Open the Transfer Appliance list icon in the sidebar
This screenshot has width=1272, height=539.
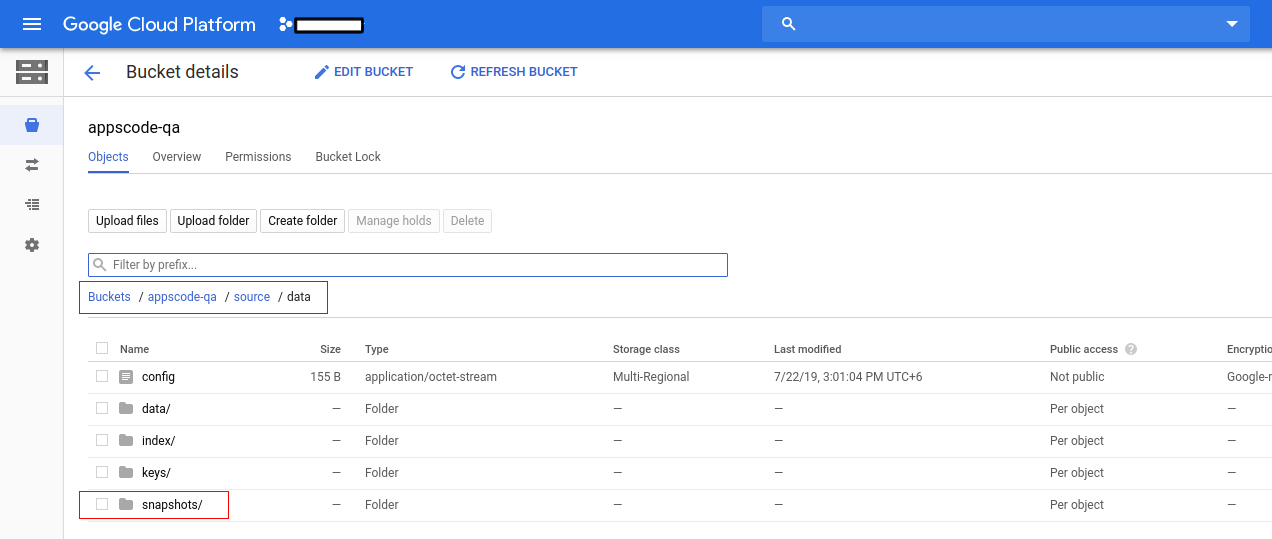click(32, 205)
